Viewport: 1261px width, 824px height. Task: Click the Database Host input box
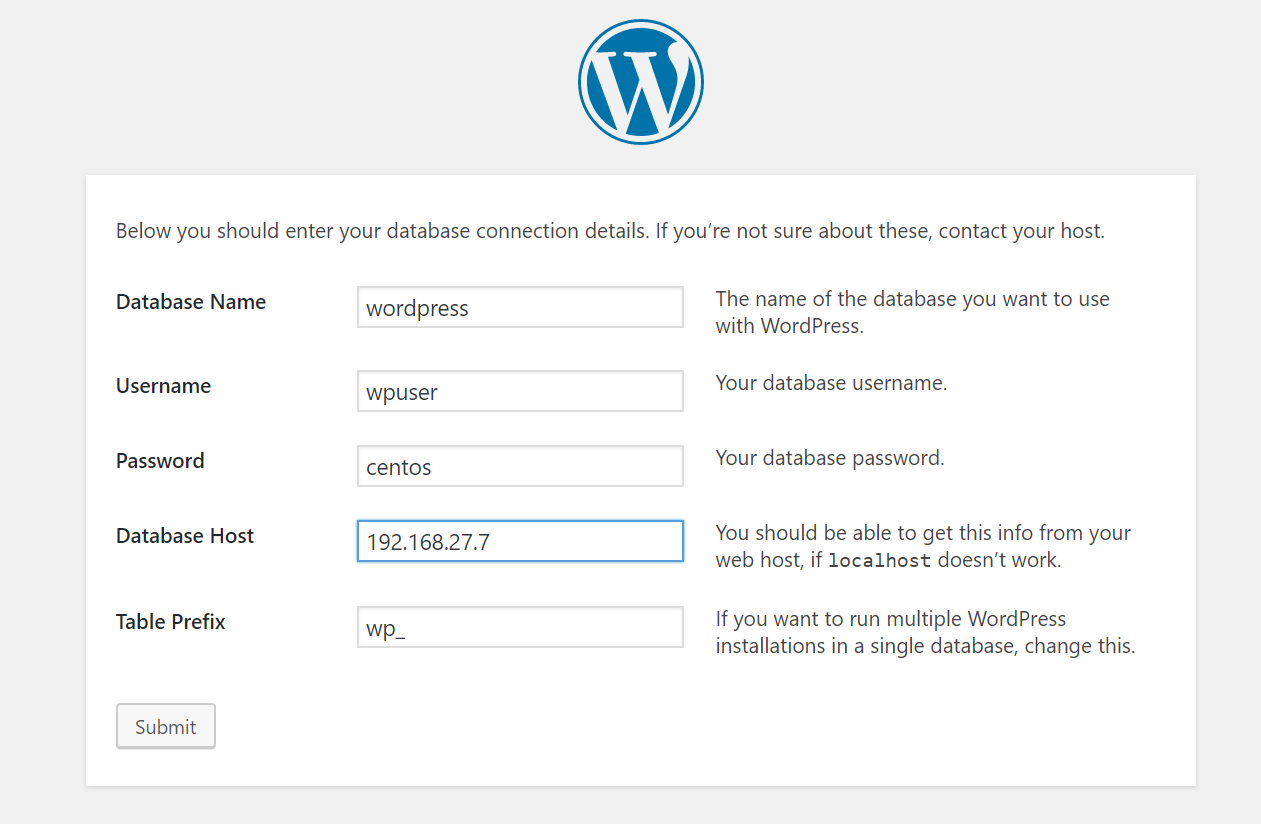(520, 542)
